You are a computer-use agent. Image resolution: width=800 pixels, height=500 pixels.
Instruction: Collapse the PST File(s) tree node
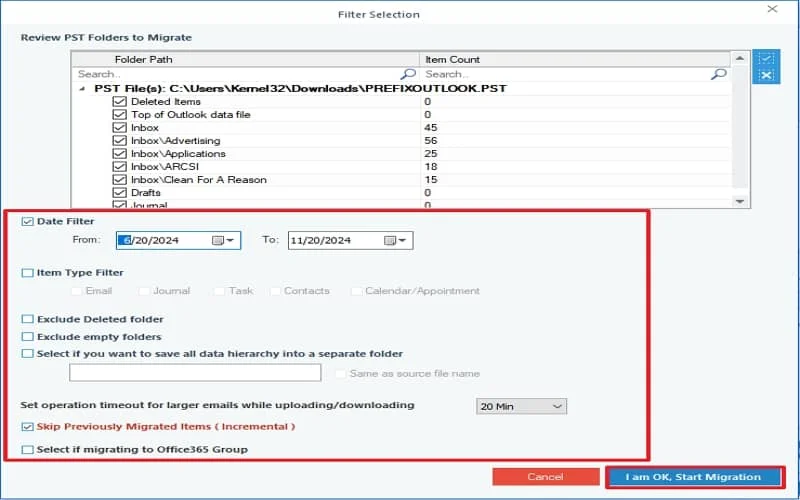pos(82,88)
